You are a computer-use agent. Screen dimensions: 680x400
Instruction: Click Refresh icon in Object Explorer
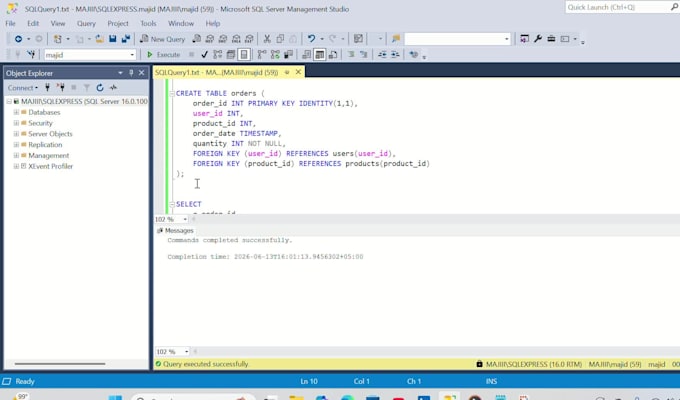coord(100,88)
